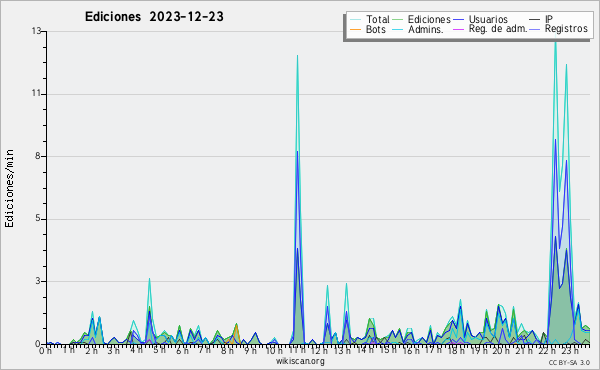Click the X-axis label '11 h'
This screenshot has width=600, height=370.
pos(297,350)
